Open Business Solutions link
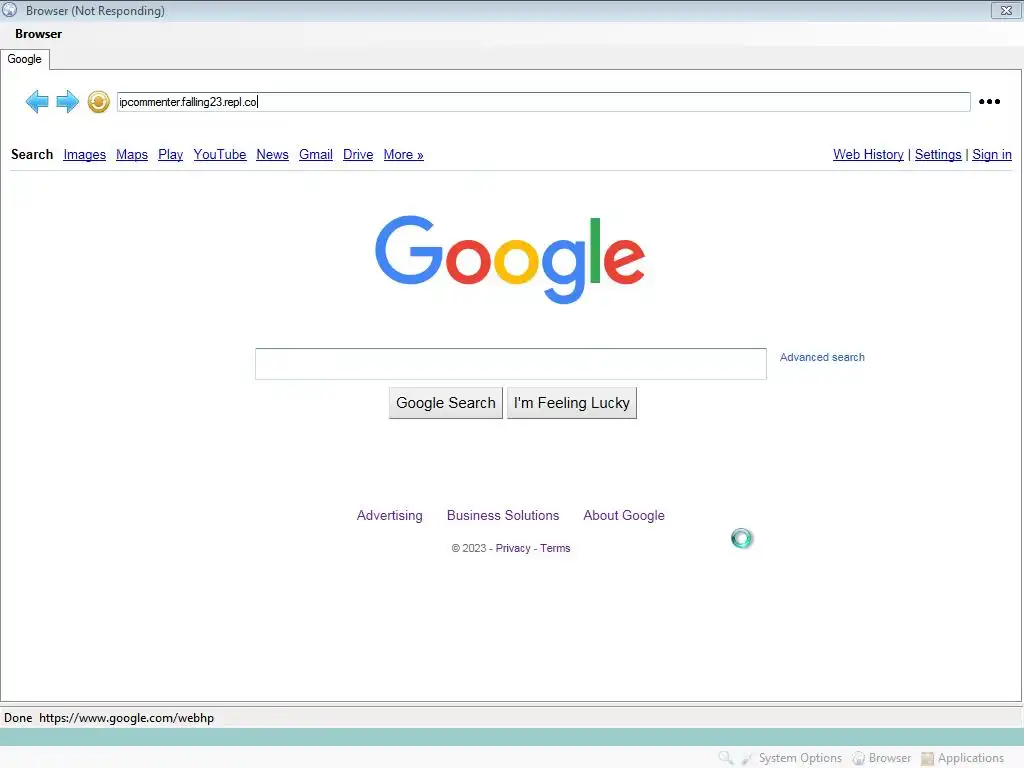This screenshot has height=768, width=1024. (x=503, y=515)
